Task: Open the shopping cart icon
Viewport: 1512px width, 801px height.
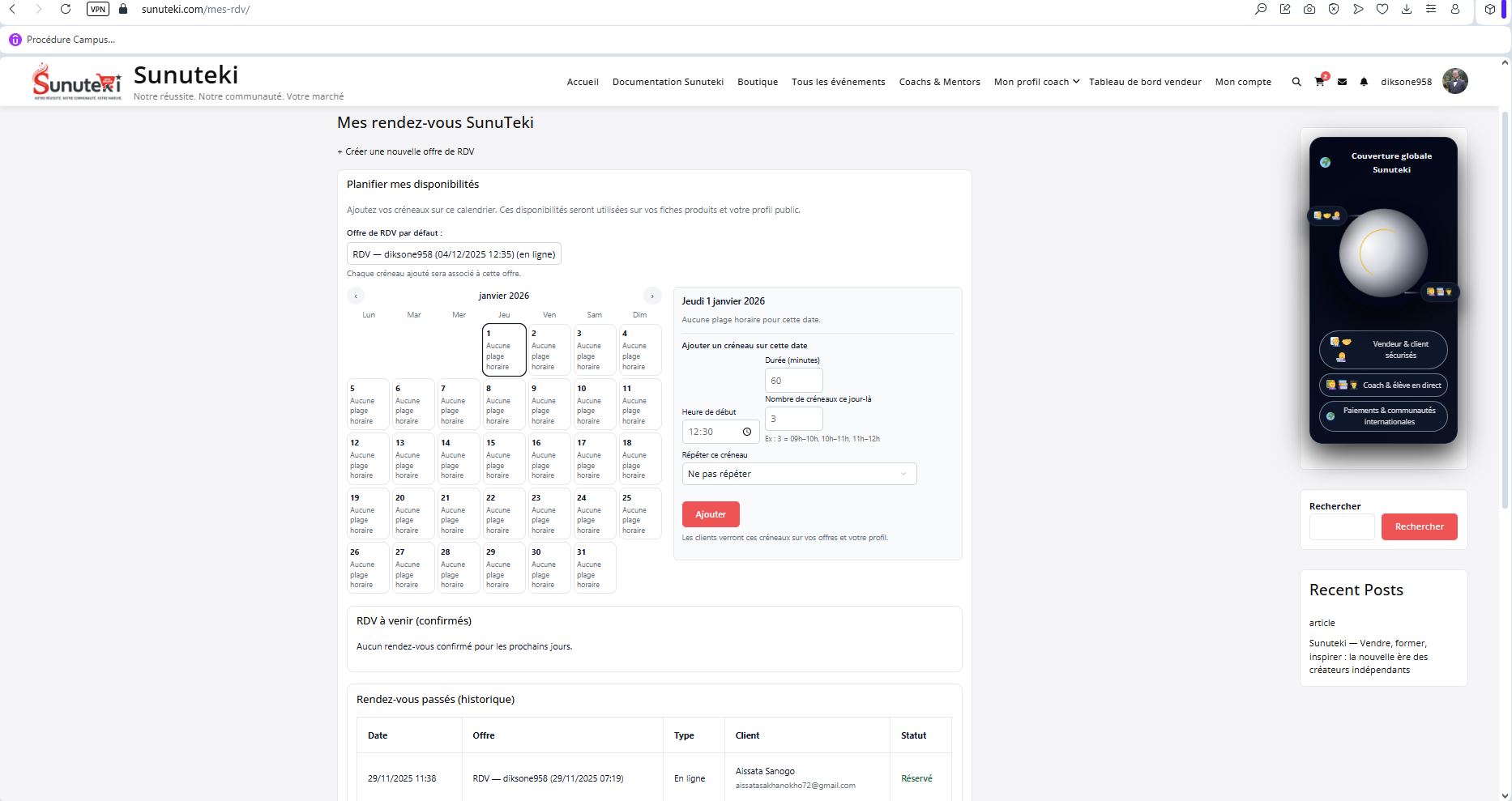Action: click(1319, 82)
